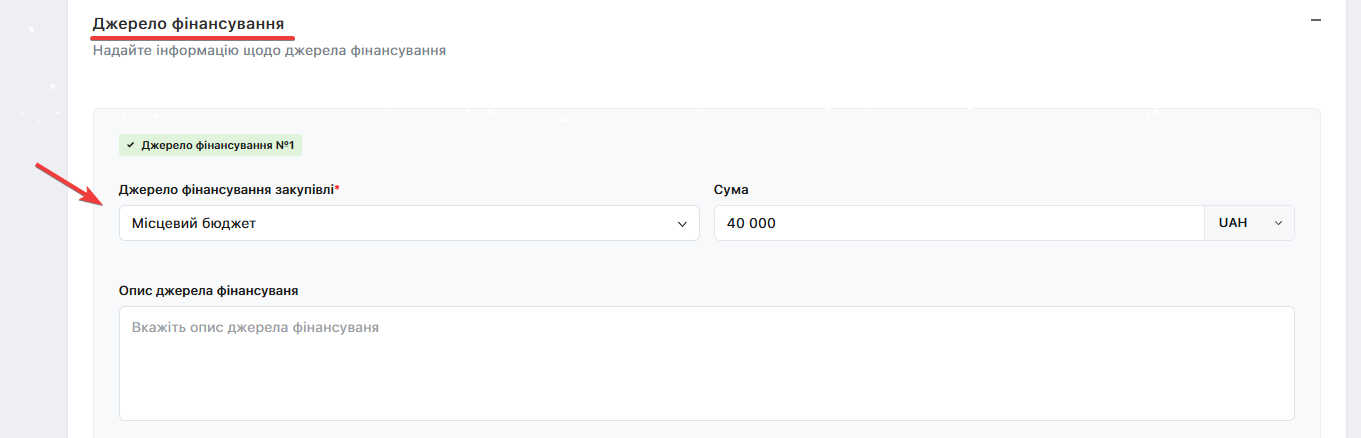Click the green checkmark icon in the badge
1361x438 pixels.
(130, 145)
